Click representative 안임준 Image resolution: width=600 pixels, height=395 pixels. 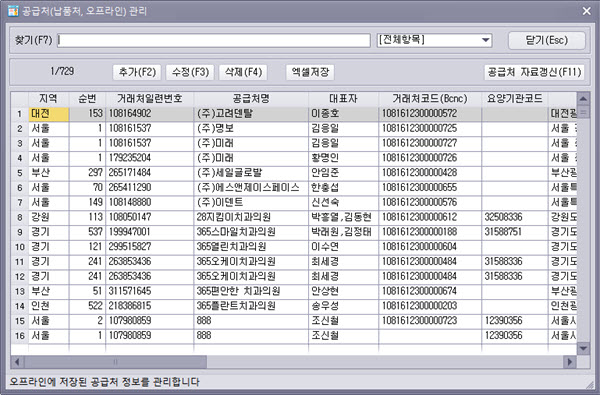coord(343,173)
